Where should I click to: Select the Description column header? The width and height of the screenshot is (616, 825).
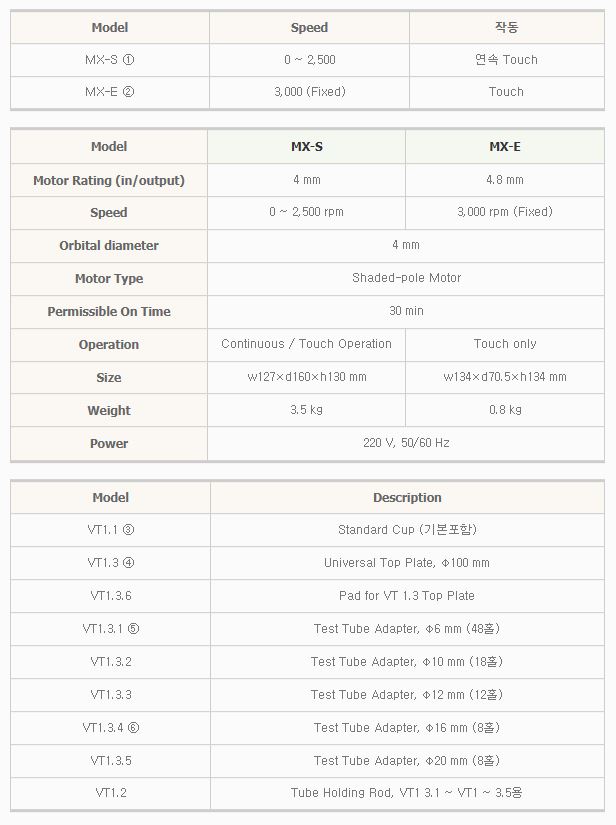click(x=407, y=497)
